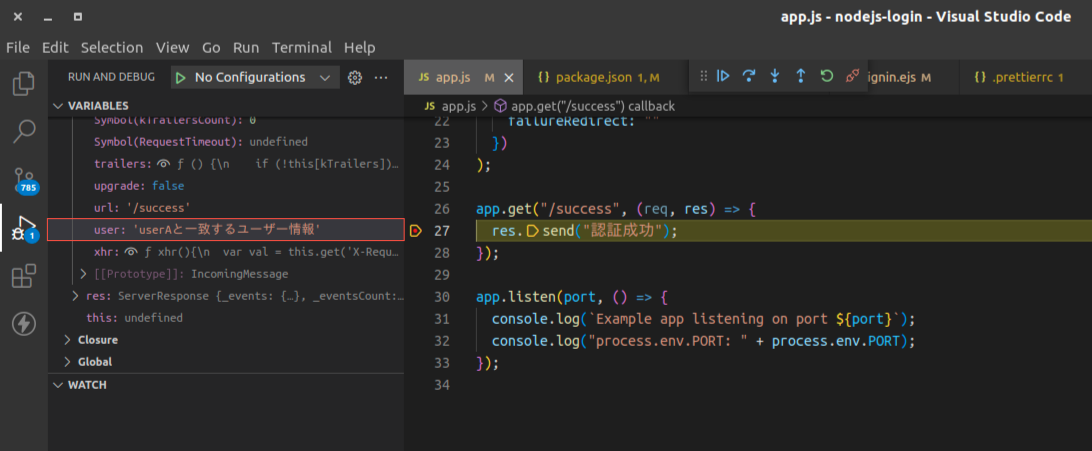Step into in debug toolbar
Screen dimensions: 1092x451
[774, 76]
